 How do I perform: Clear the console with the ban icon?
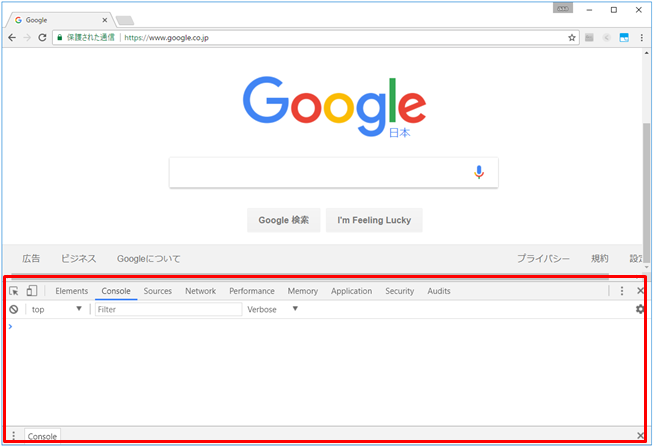tap(14, 309)
